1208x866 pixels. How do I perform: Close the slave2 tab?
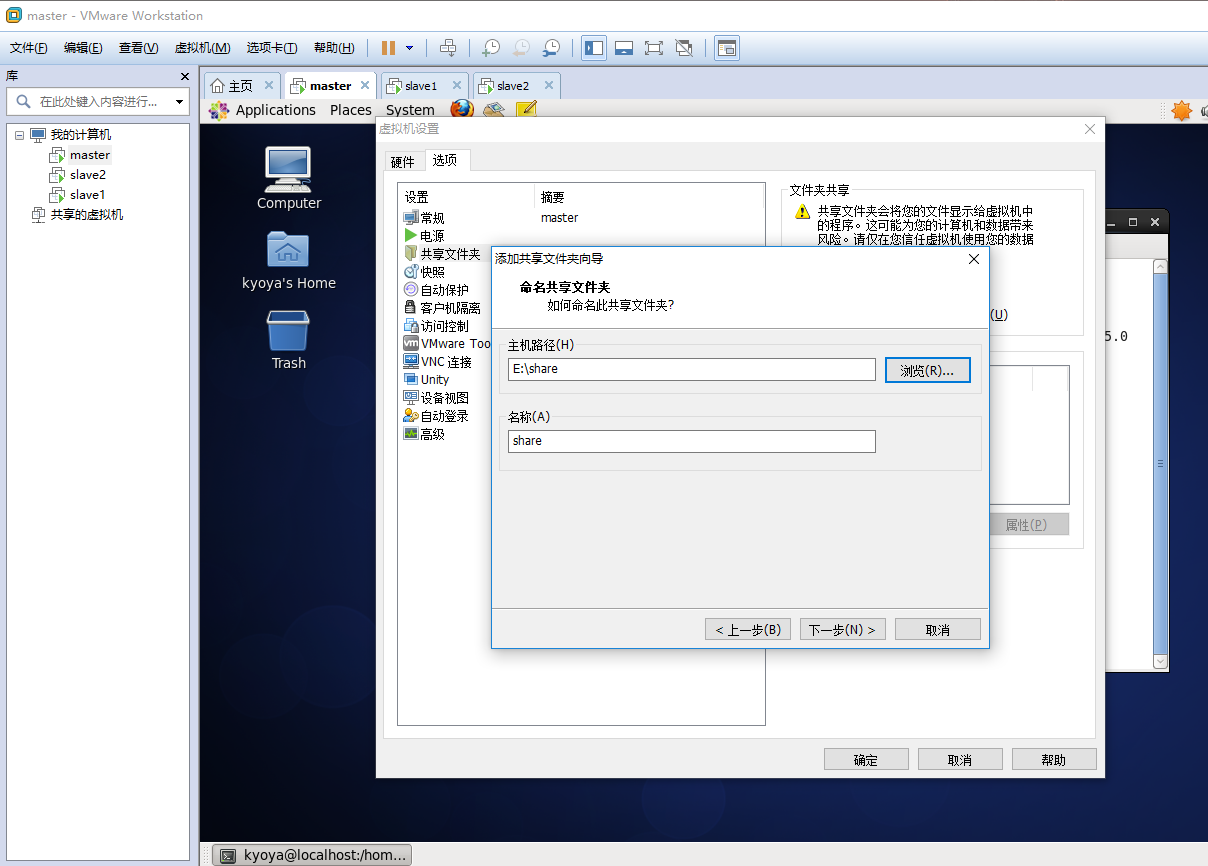548,85
